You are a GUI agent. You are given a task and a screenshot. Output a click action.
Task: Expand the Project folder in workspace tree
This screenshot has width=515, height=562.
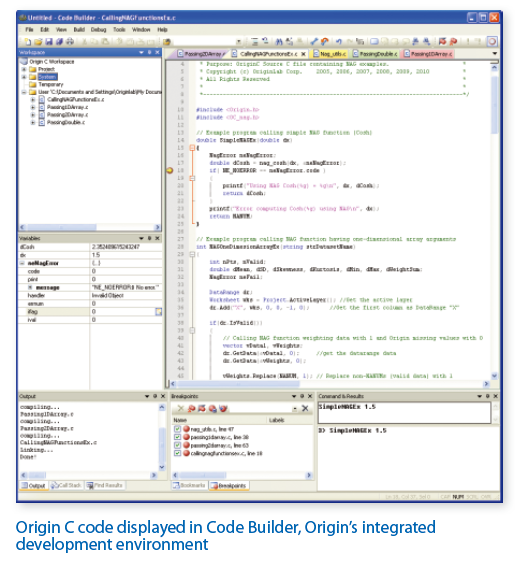(x=24, y=69)
